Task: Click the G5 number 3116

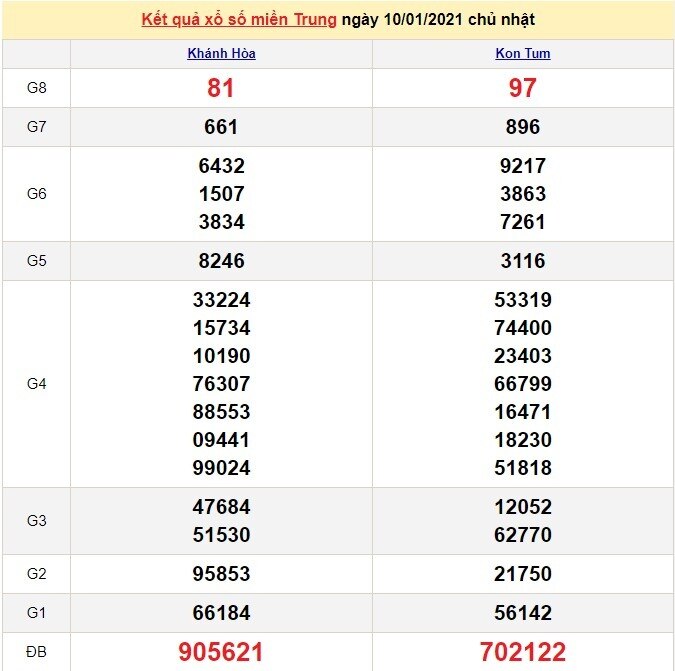Action: click(x=522, y=261)
